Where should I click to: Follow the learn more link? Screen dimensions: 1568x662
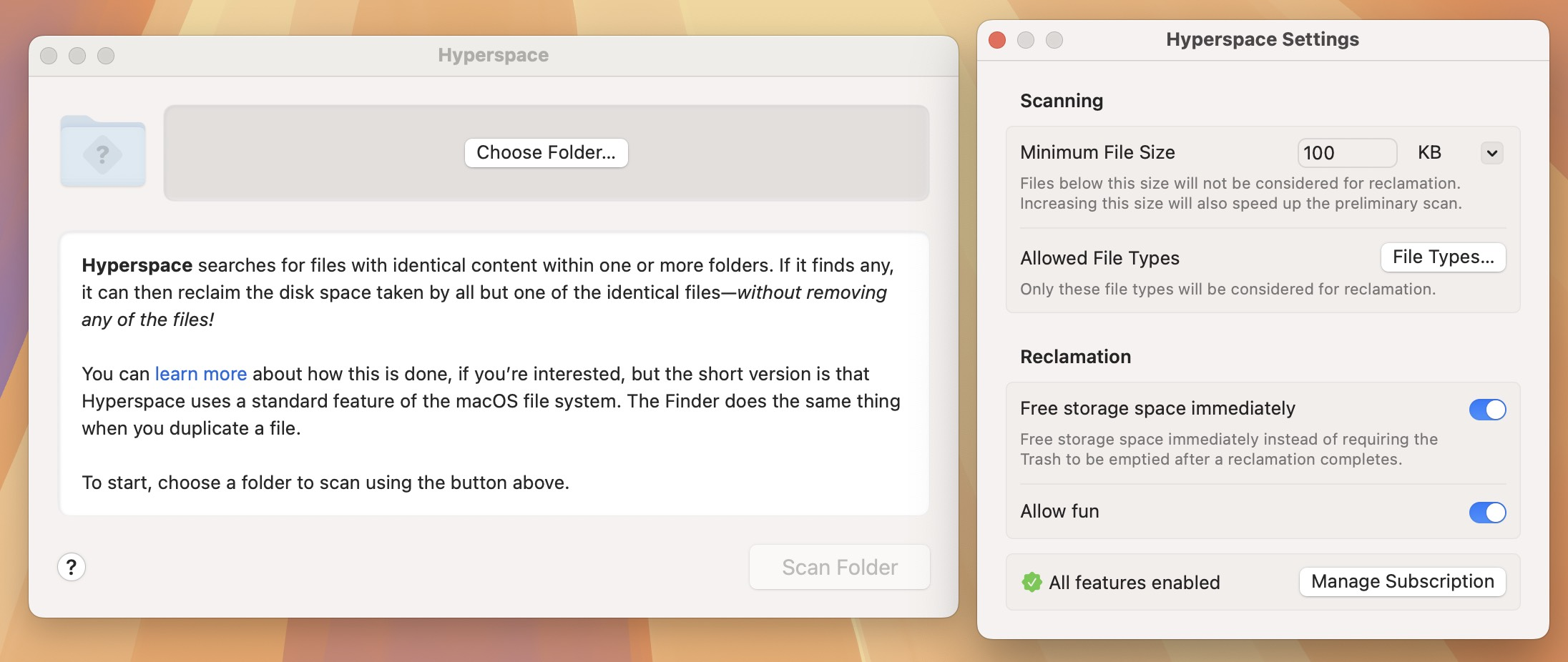201,374
